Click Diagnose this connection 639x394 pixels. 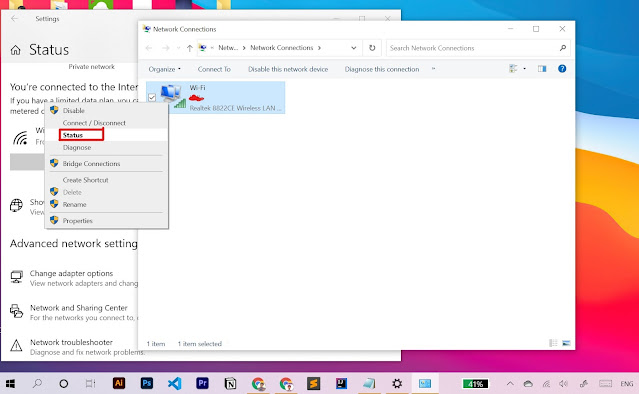tap(381, 69)
